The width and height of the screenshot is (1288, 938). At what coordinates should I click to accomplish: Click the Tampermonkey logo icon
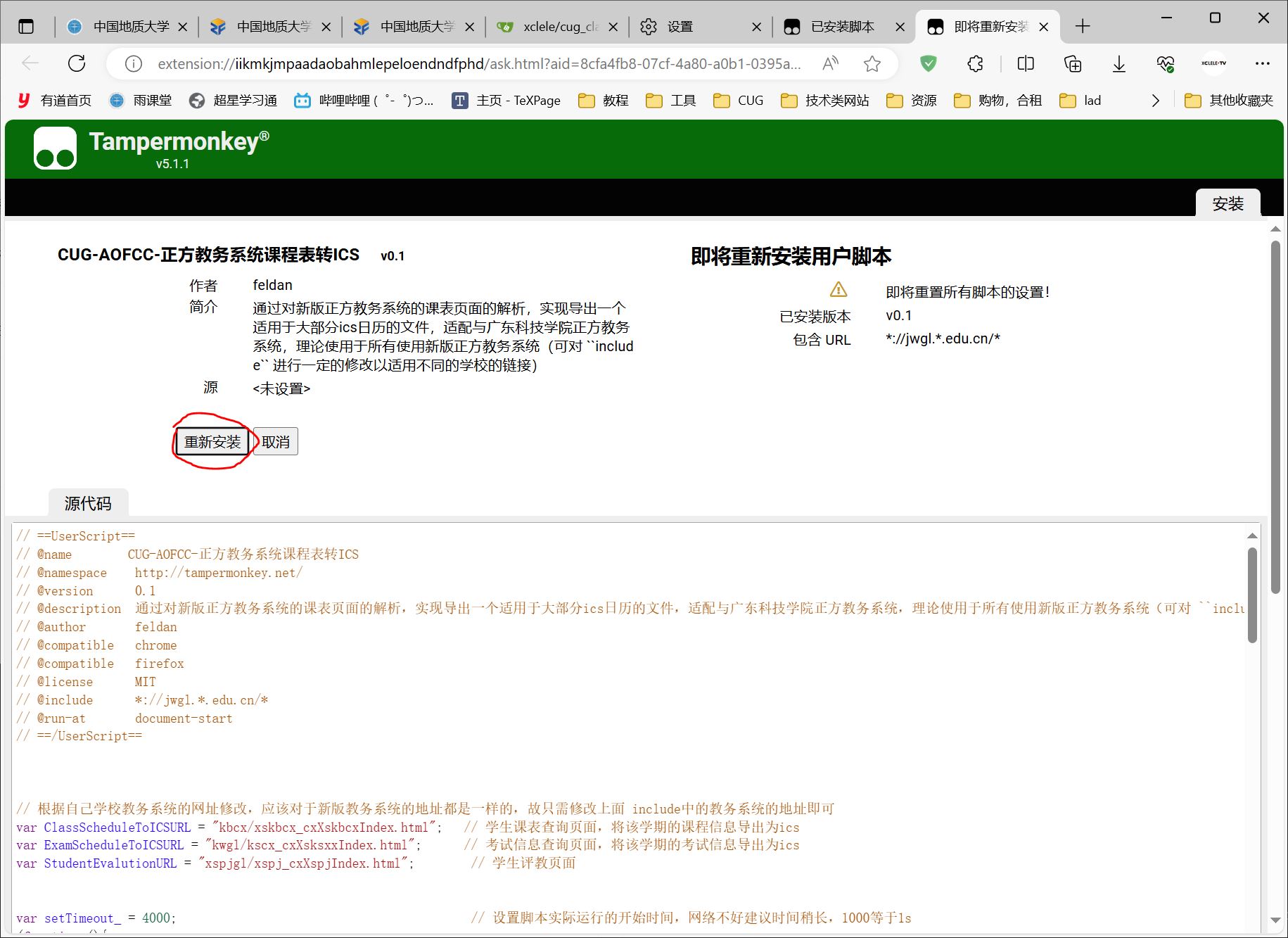coord(55,148)
